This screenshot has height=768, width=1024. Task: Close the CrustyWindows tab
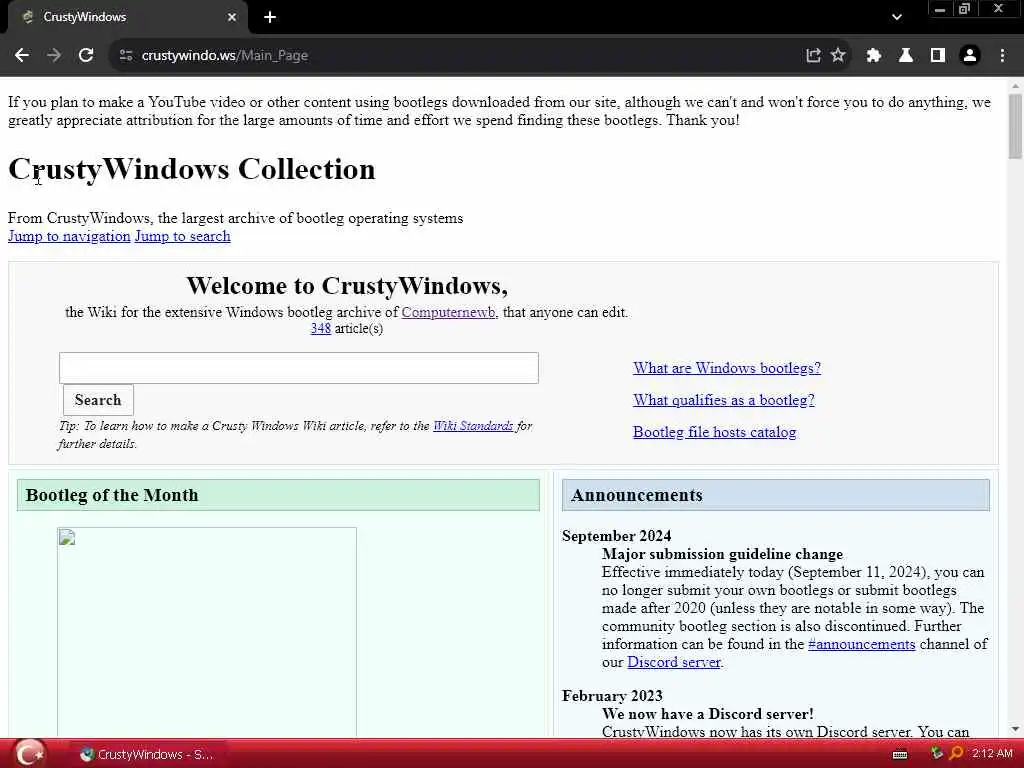click(x=232, y=17)
